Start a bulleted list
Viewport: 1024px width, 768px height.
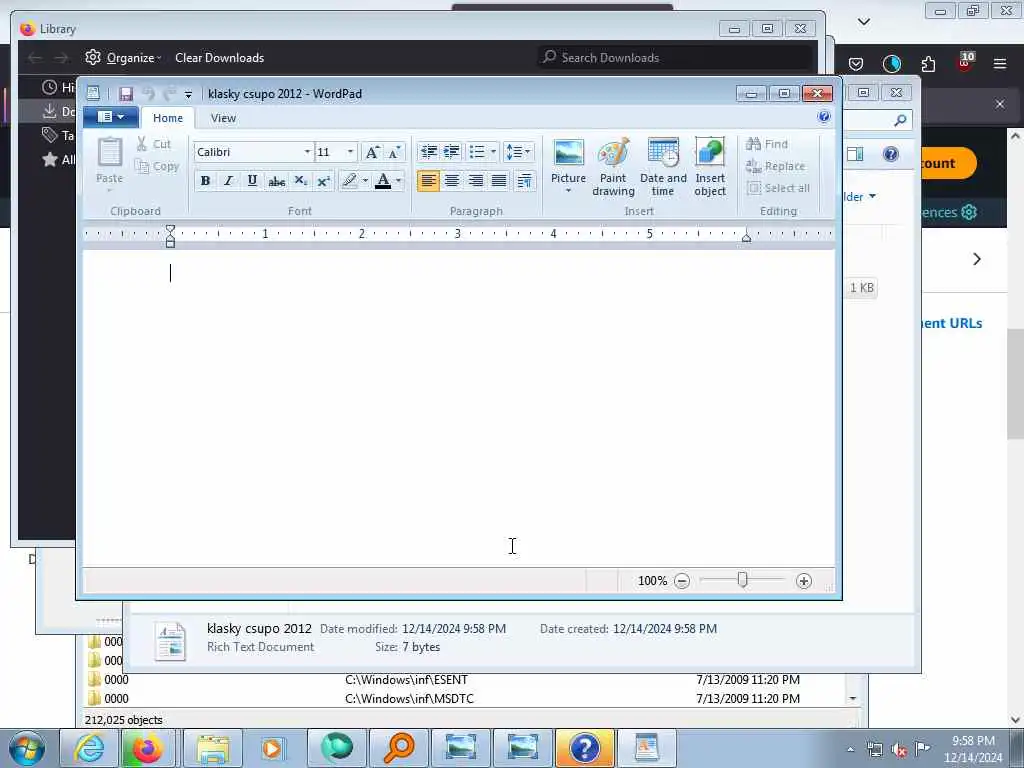[477, 152]
